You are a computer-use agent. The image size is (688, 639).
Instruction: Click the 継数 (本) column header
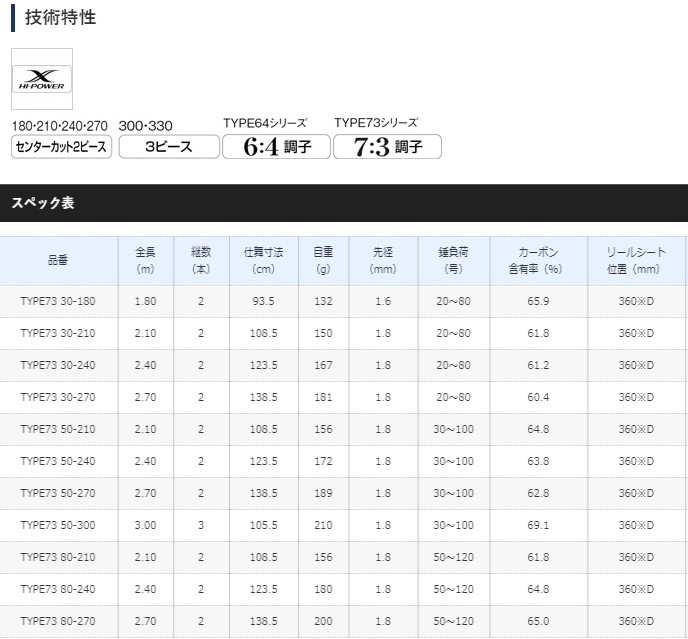pyautogui.click(x=201, y=261)
